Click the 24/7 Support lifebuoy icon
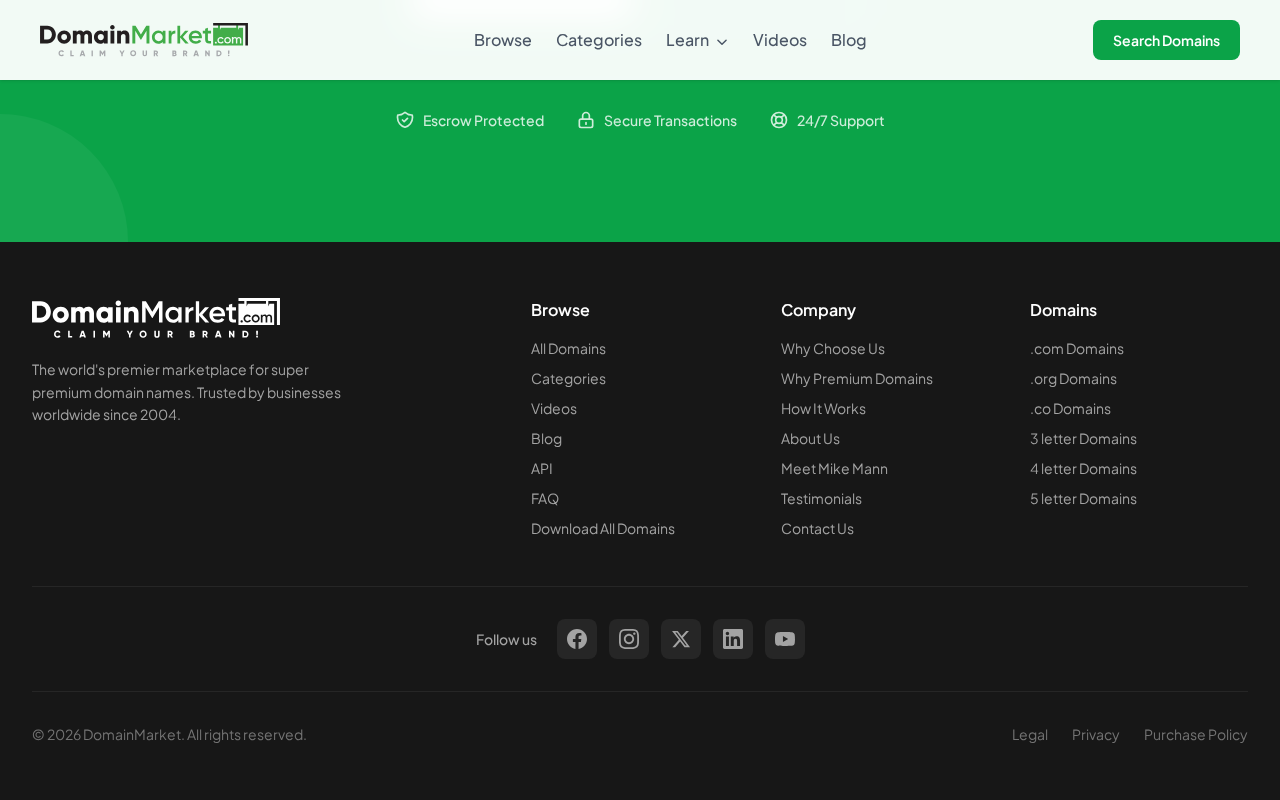 click(x=779, y=120)
